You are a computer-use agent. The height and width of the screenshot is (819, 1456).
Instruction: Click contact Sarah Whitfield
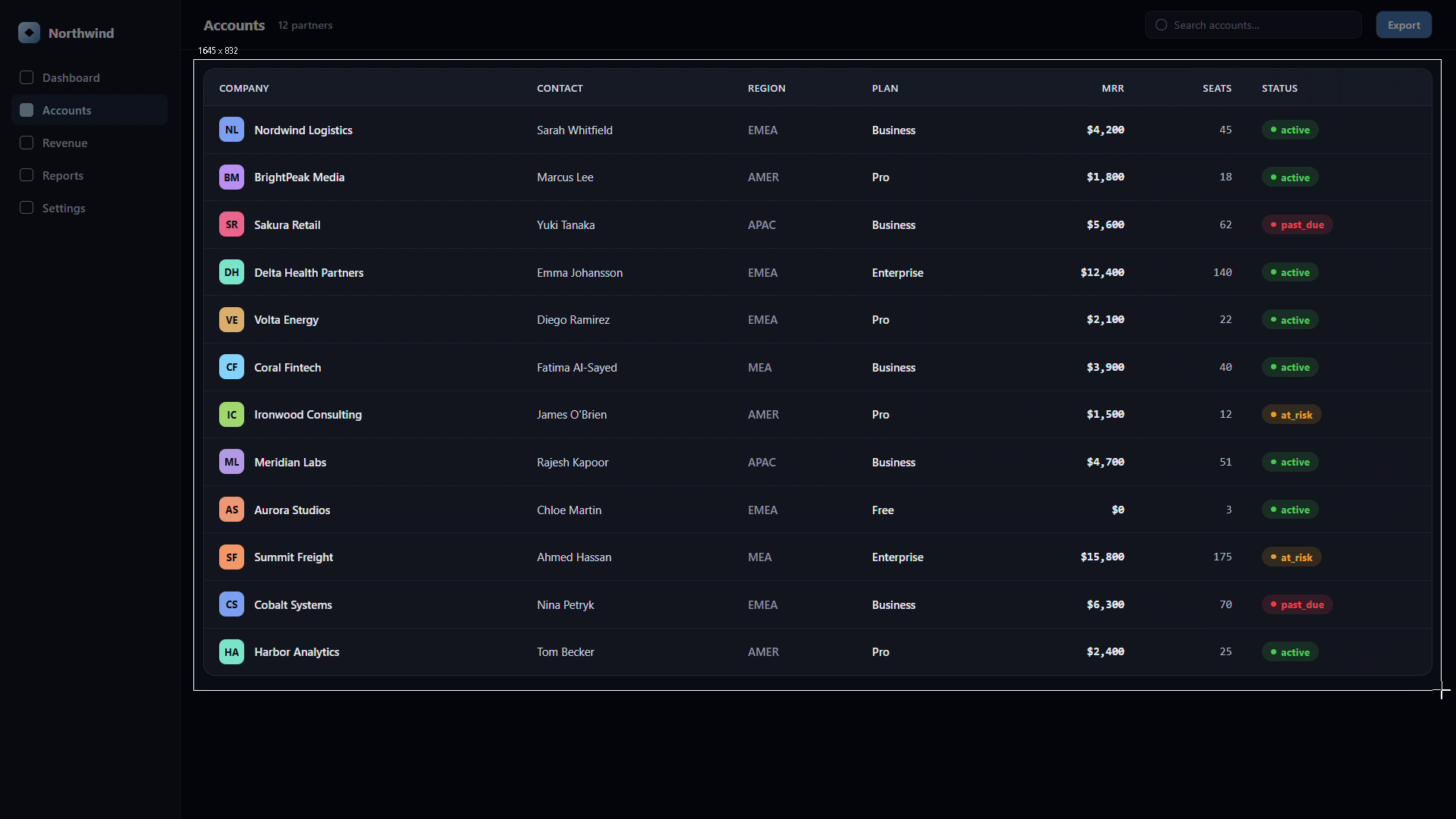[575, 130]
